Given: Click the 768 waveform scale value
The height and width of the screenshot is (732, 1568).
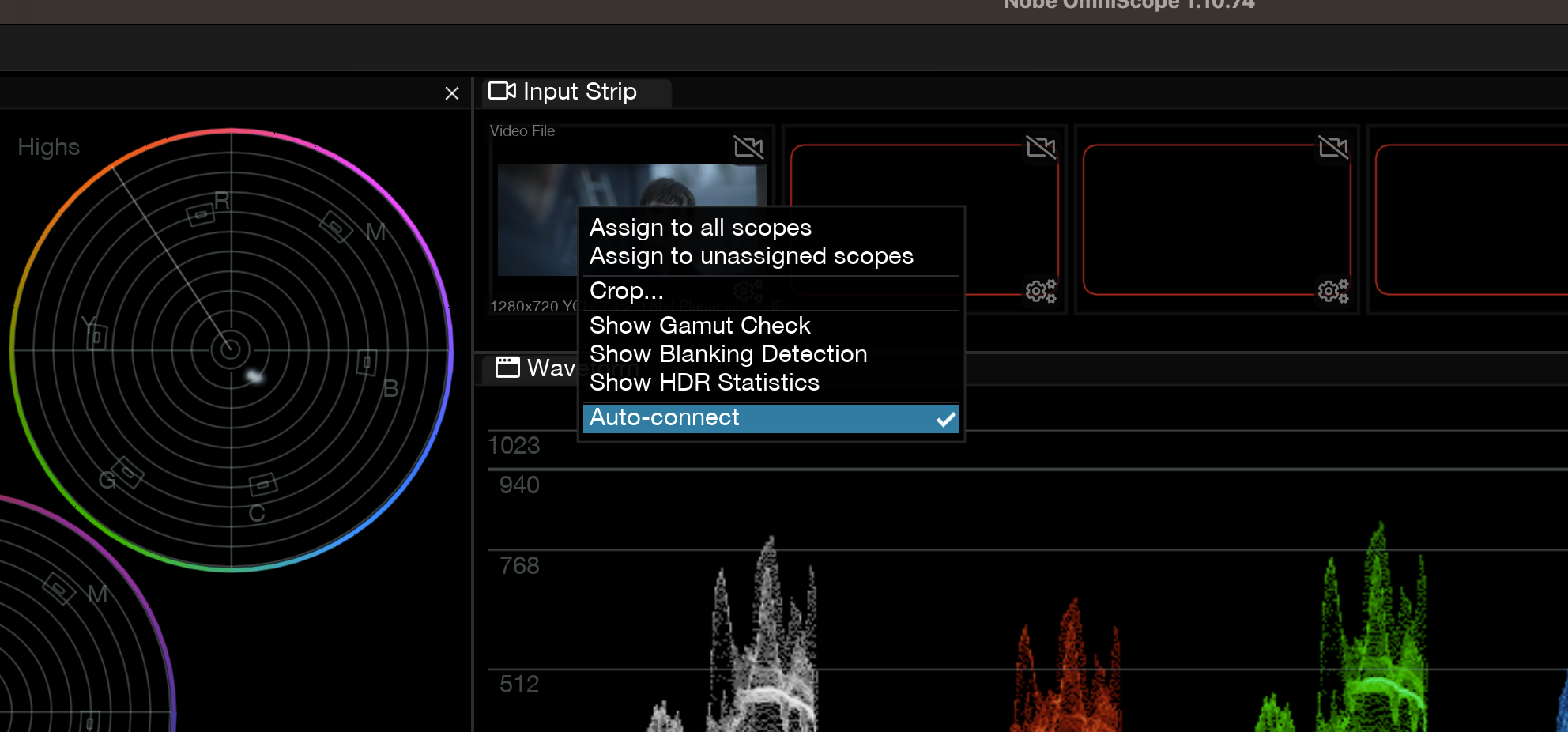Looking at the screenshot, I should (x=519, y=566).
